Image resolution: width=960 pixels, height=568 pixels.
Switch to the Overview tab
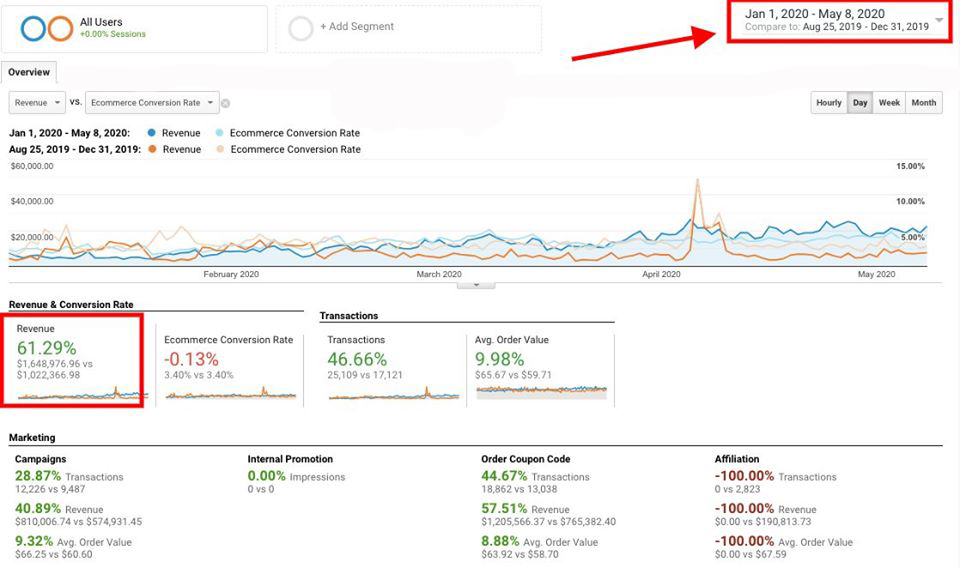tap(29, 72)
